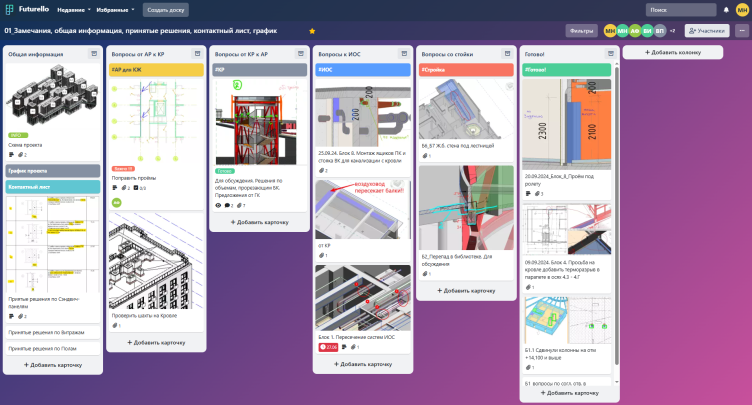This screenshot has height=405, width=752.
Task: Star the board as favorite
Action: point(312,31)
